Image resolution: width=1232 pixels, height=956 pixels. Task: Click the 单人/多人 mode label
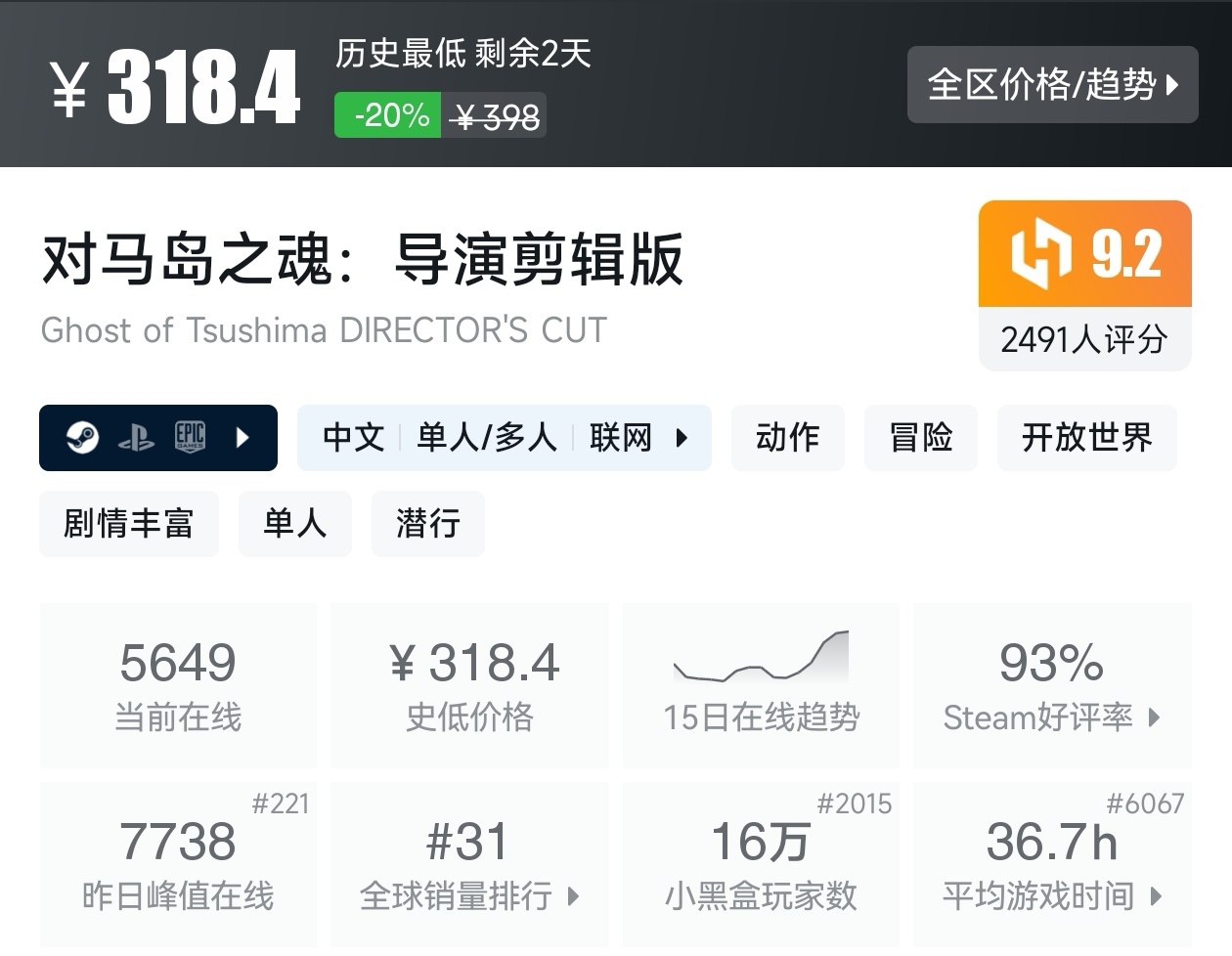coord(487,437)
